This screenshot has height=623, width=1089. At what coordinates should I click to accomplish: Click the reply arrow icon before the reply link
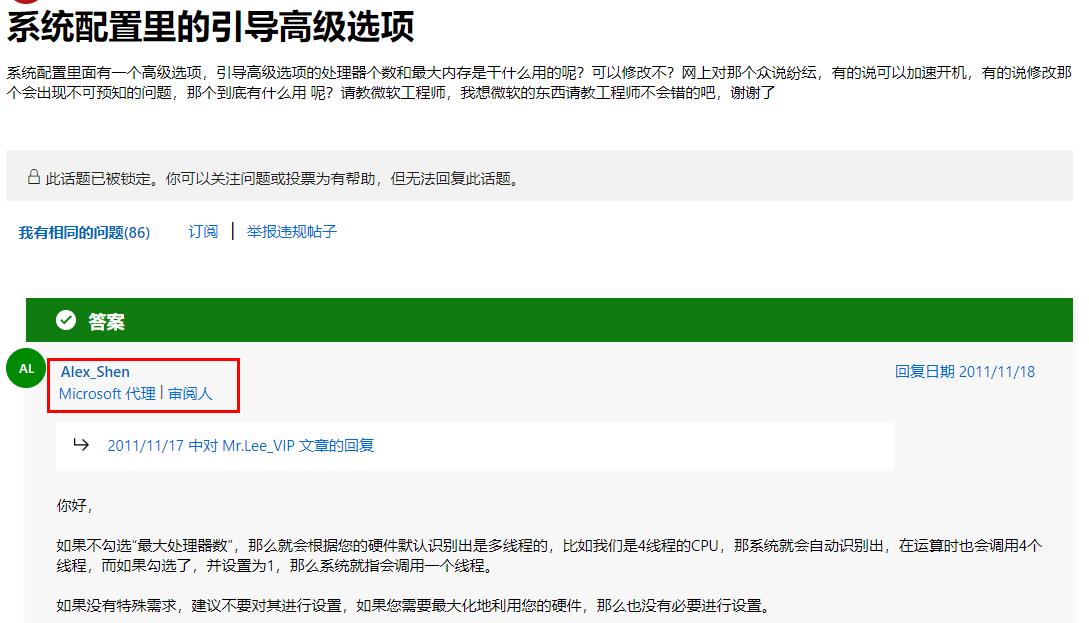pyautogui.click(x=82, y=444)
